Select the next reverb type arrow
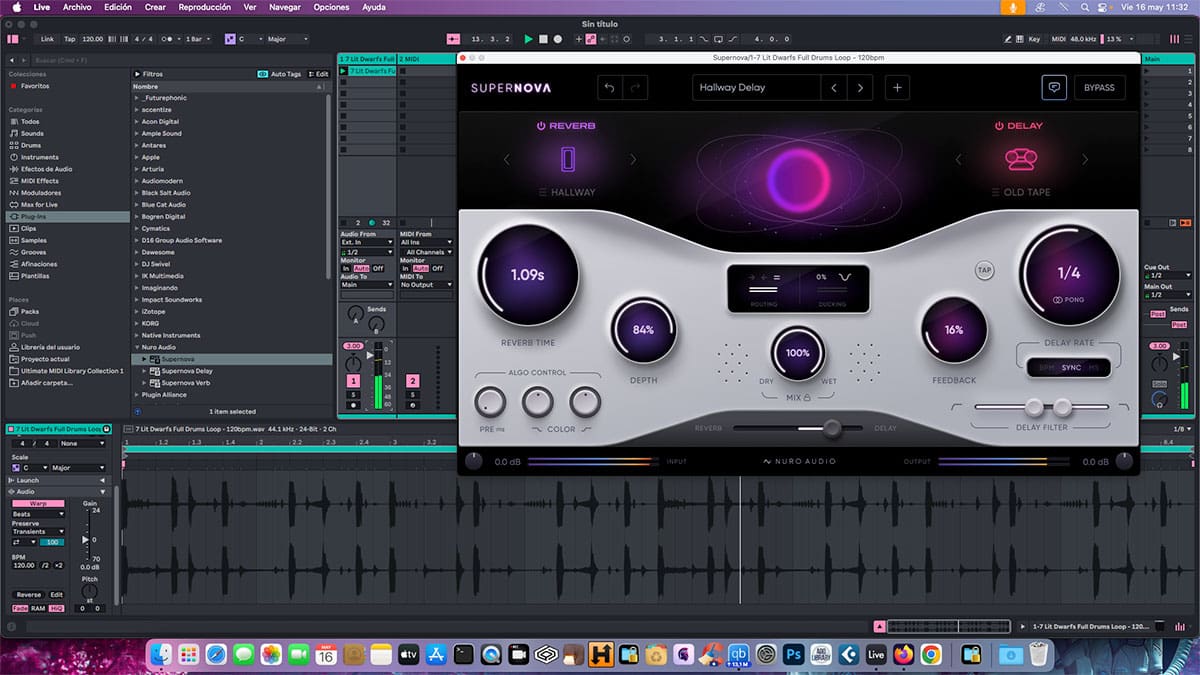The height and width of the screenshot is (675, 1200). coord(632,160)
